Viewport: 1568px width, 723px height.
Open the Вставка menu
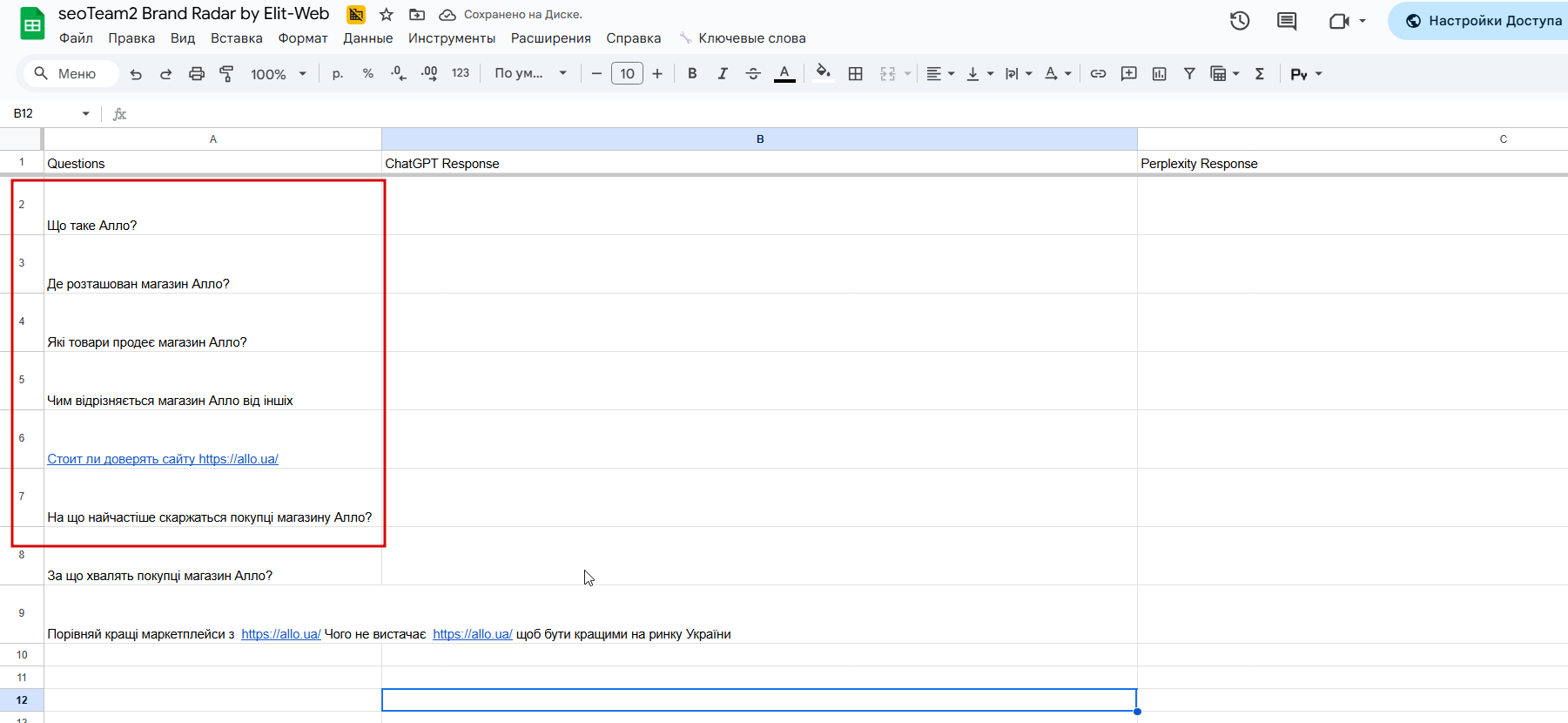pos(236,38)
